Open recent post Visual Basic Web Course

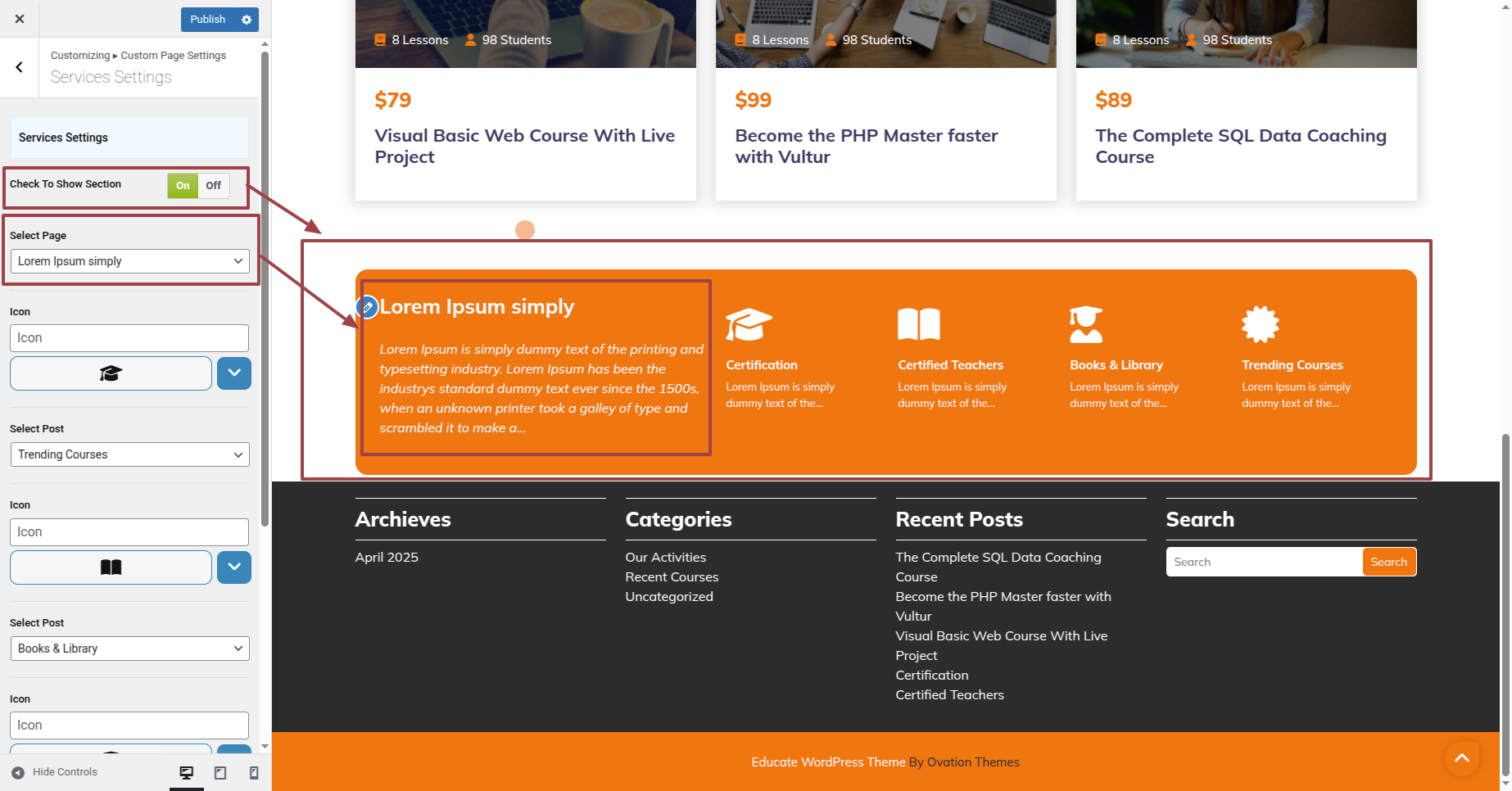pyautogui.click(x=1002, y=645)
